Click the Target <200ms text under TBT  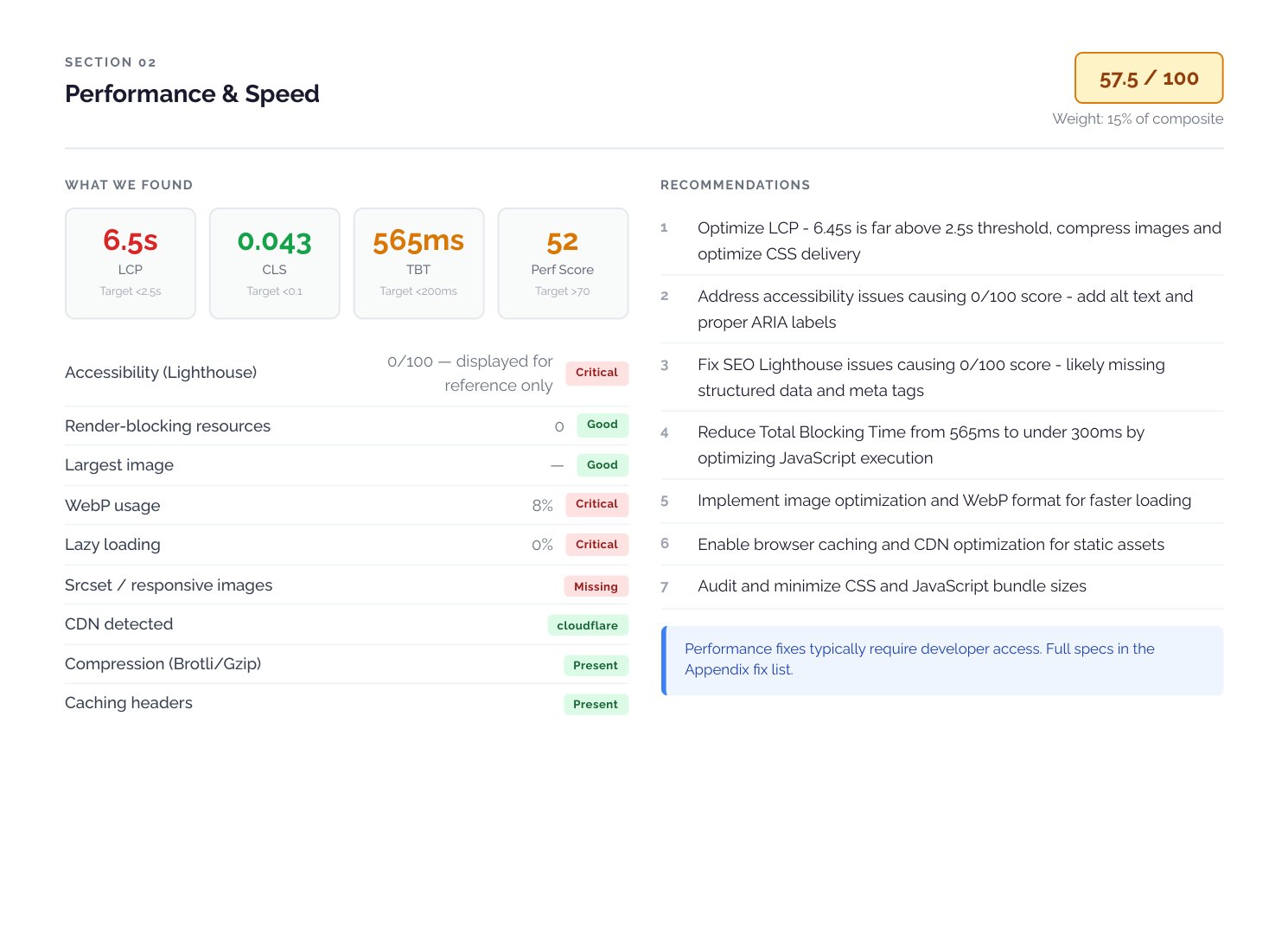point(418,291)
